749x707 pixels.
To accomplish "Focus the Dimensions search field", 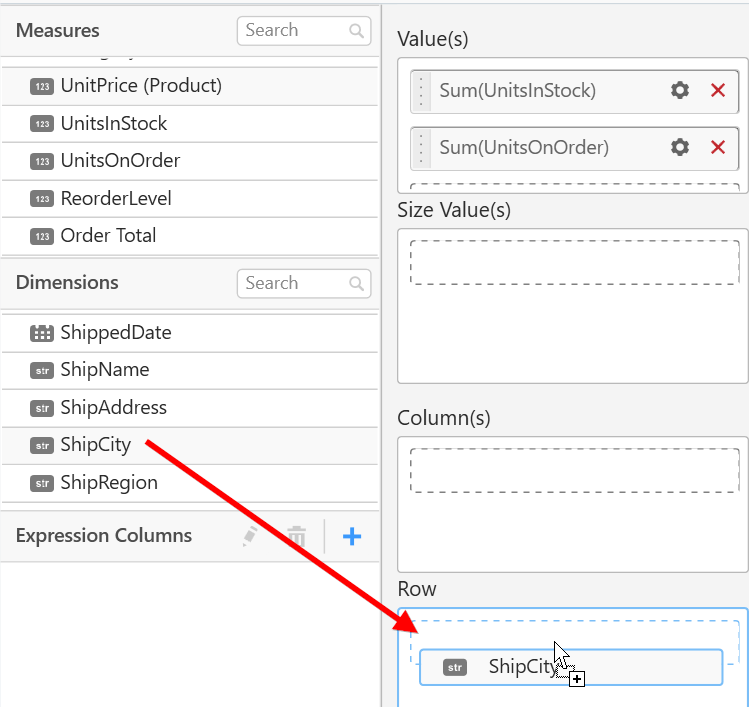I will 295,284.
